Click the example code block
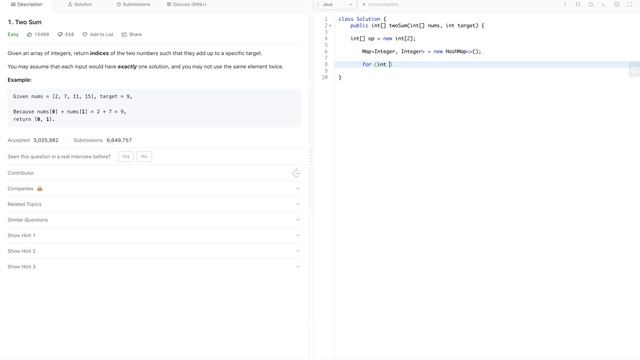 [154, 108]
